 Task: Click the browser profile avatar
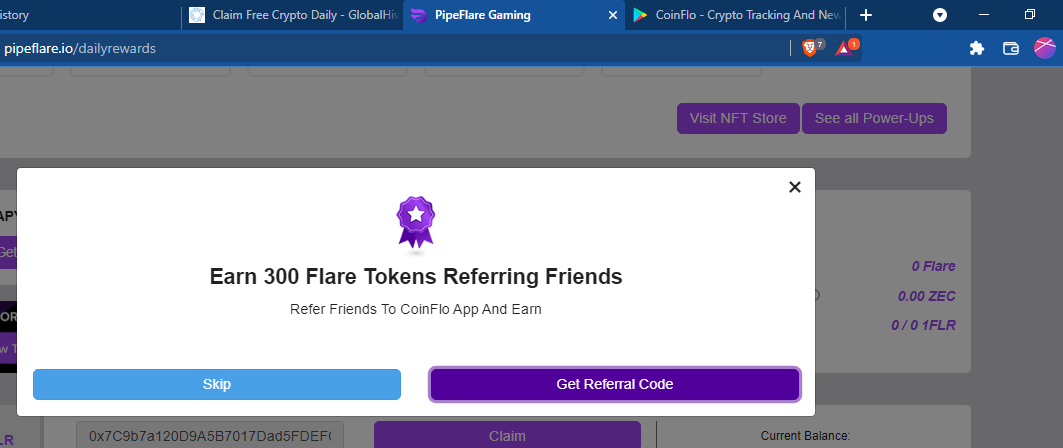pyautogui.click(x=1043, y=48)
